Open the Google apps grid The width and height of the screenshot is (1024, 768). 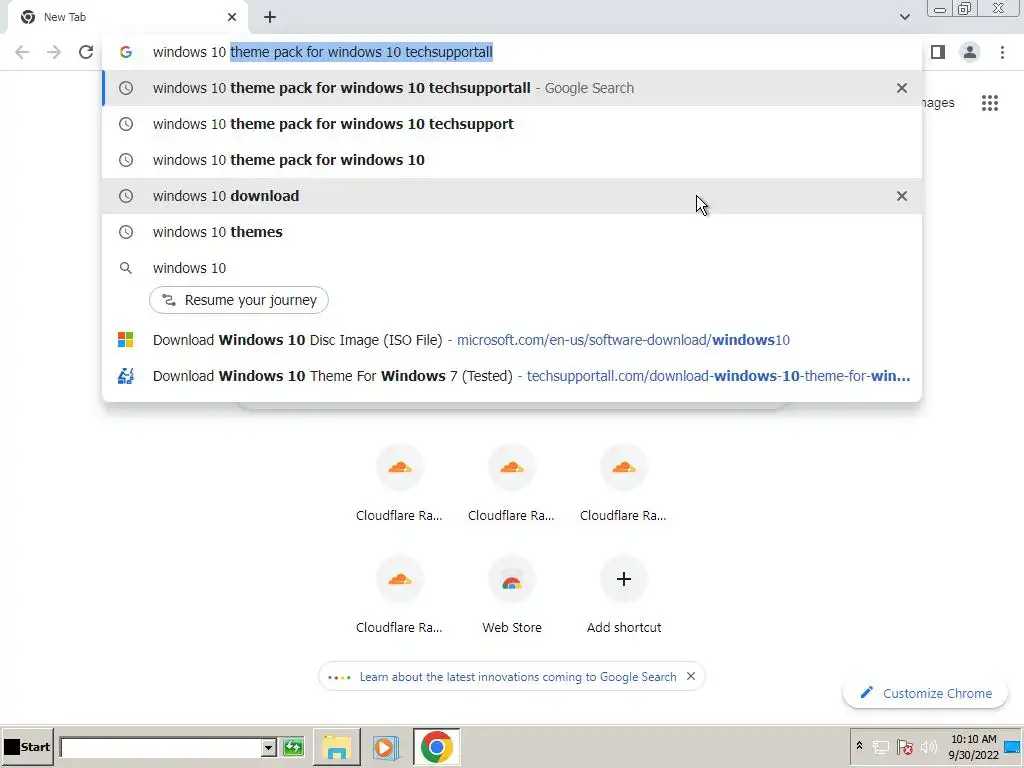click(x=989, y=103)
